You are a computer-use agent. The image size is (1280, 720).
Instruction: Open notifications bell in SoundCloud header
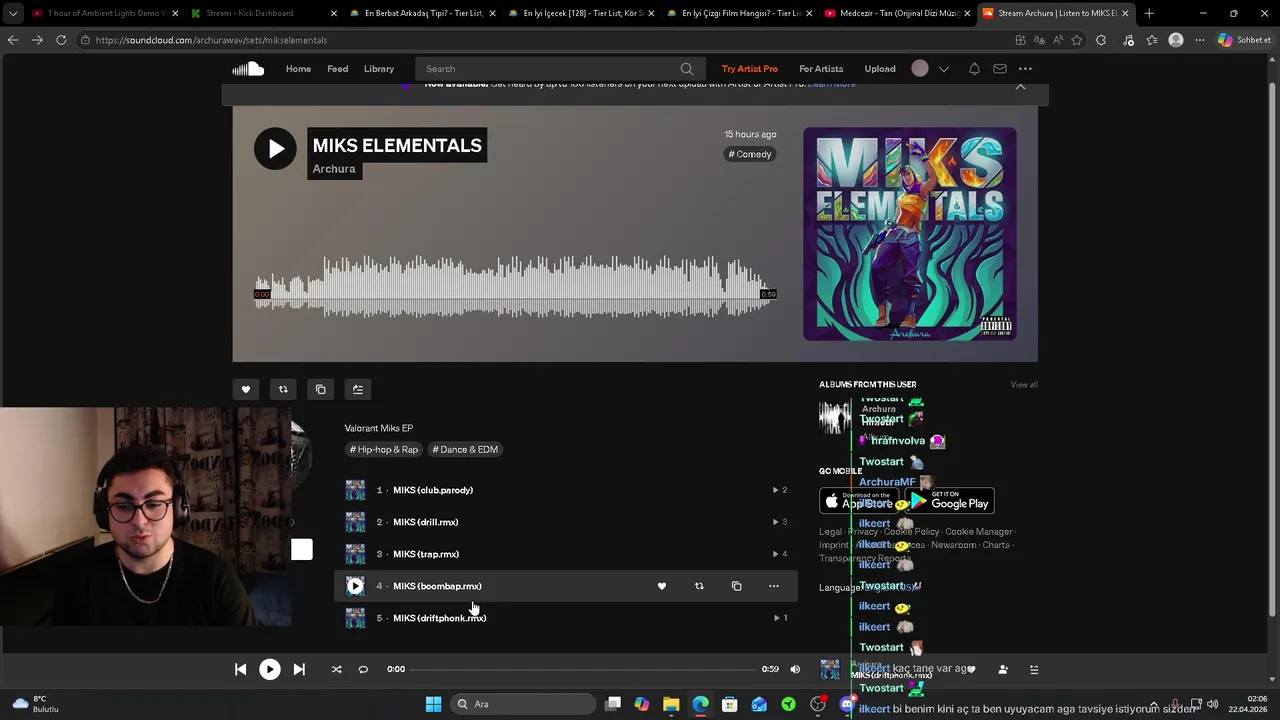coord(974,69)
